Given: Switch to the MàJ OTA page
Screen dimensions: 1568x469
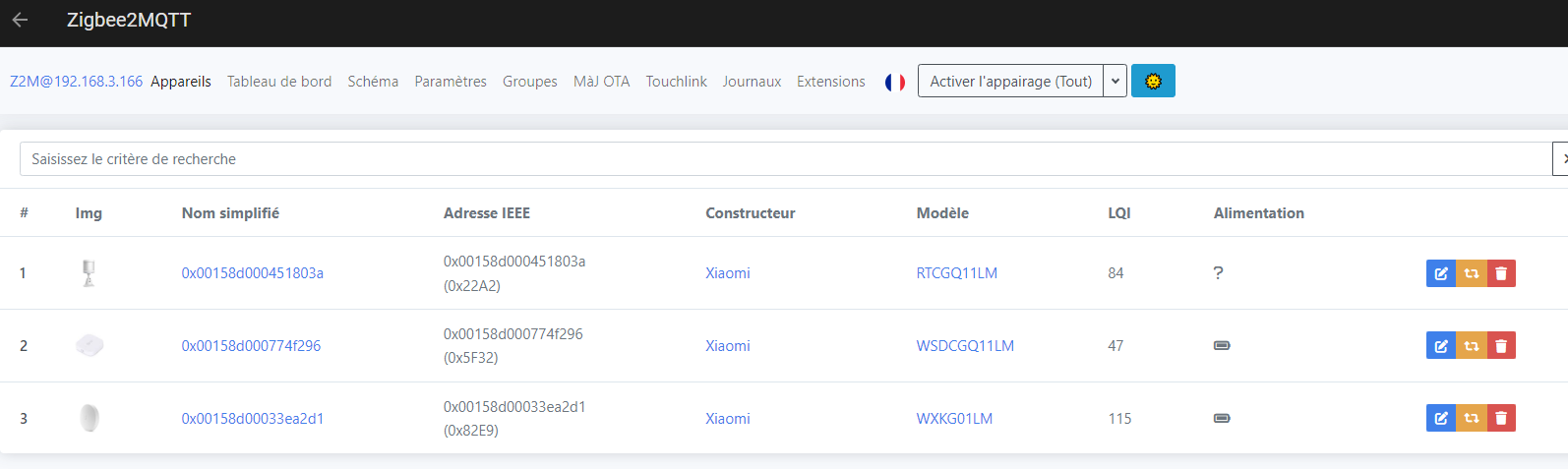Looking at the screenshot, I should pos(601,82).
